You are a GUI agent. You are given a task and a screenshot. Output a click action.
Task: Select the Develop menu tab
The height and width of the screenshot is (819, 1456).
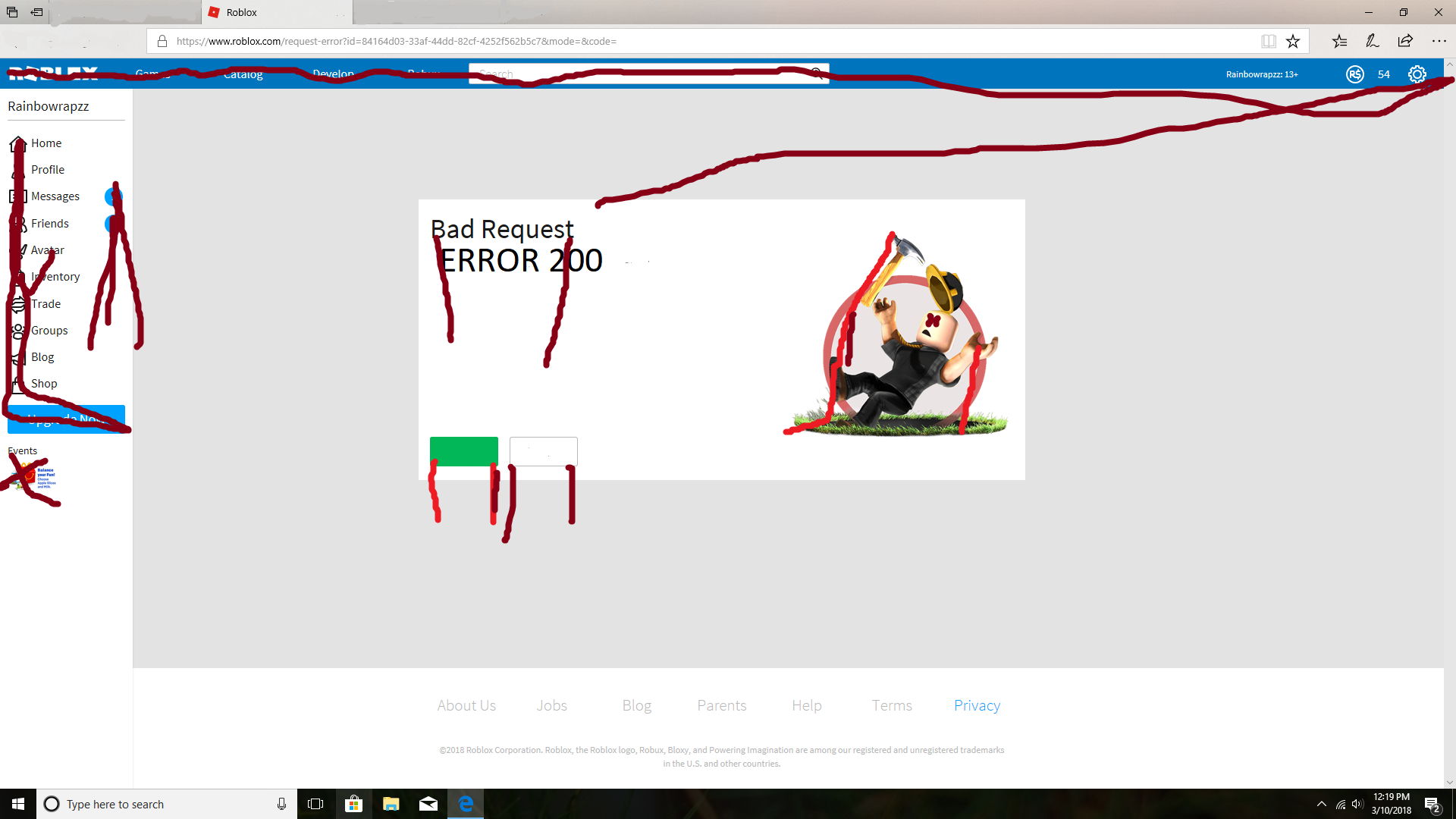click(x=333, y=74)
